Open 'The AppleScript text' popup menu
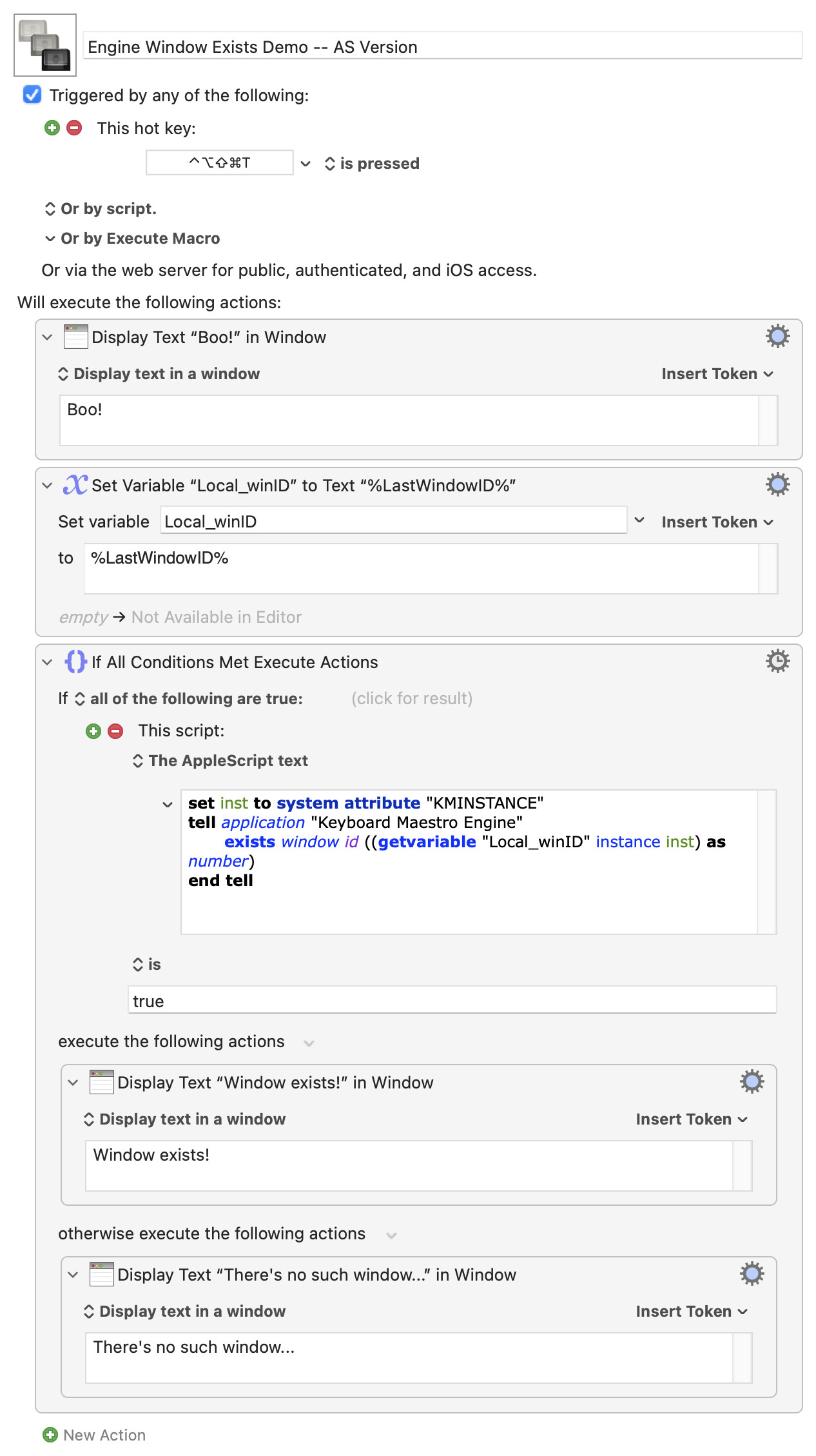Screen dimensions: 816x1456 [220, 761]
